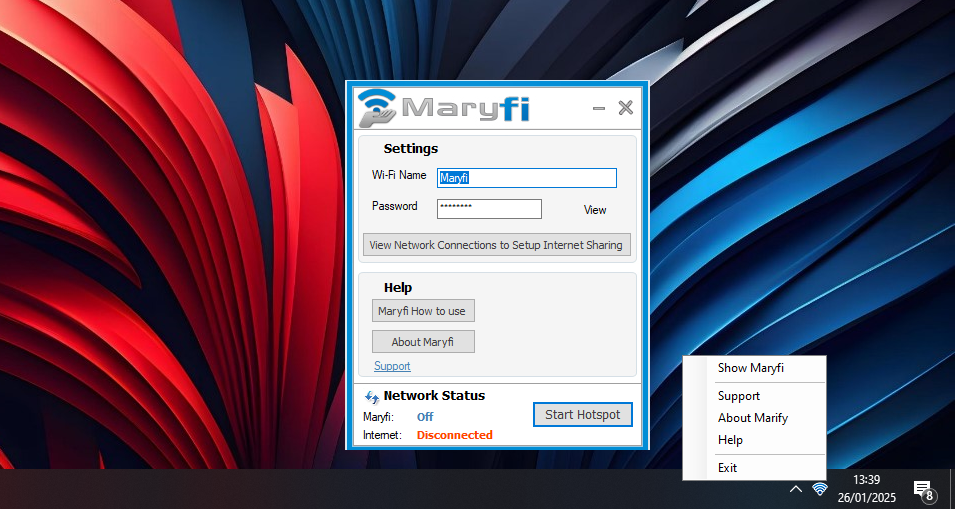Click the Off status next to Maryfi
This screenshot has height=509, width=955.
click(x=425, y=417)
